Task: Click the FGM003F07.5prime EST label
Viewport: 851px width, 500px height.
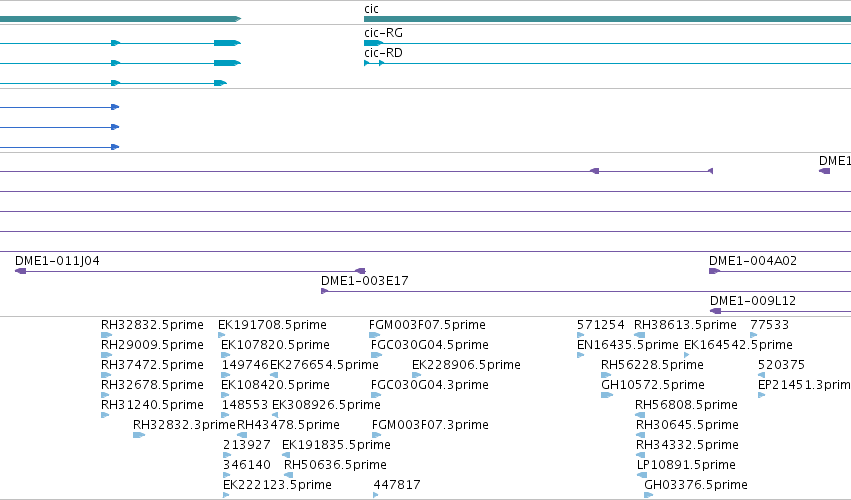Action: (427, 325)
